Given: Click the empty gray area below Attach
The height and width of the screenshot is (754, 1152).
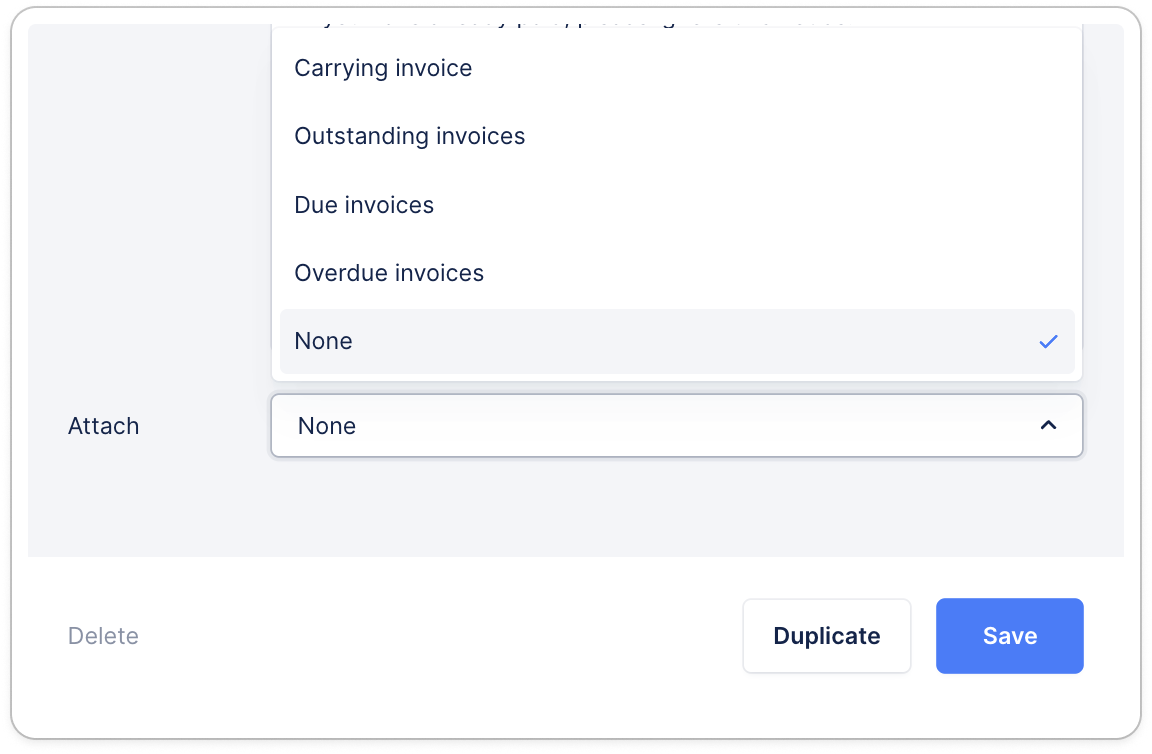Looking at the screenshot, I should tap(576, 507).
